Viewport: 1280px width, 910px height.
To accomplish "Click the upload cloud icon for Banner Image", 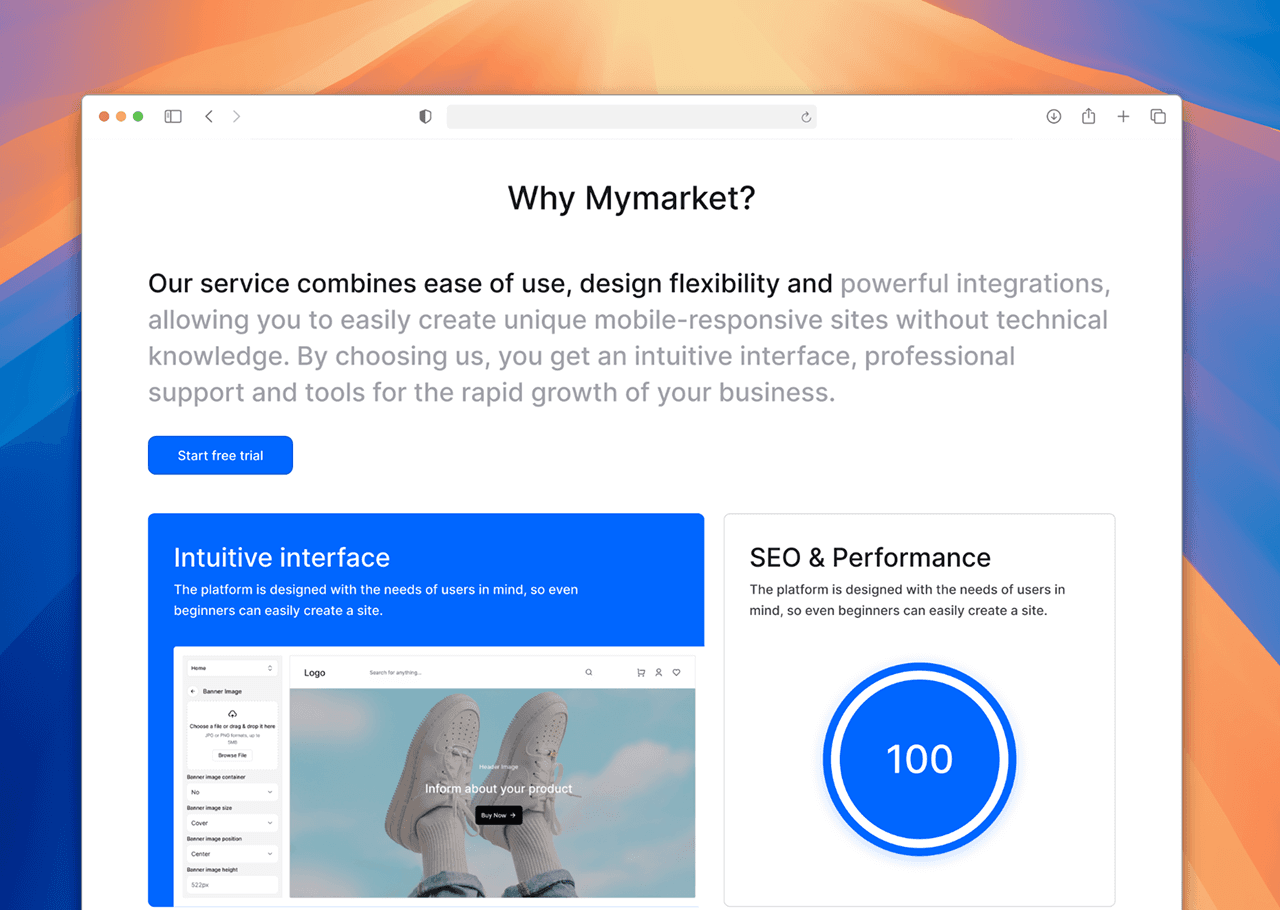I will [230, 713].
